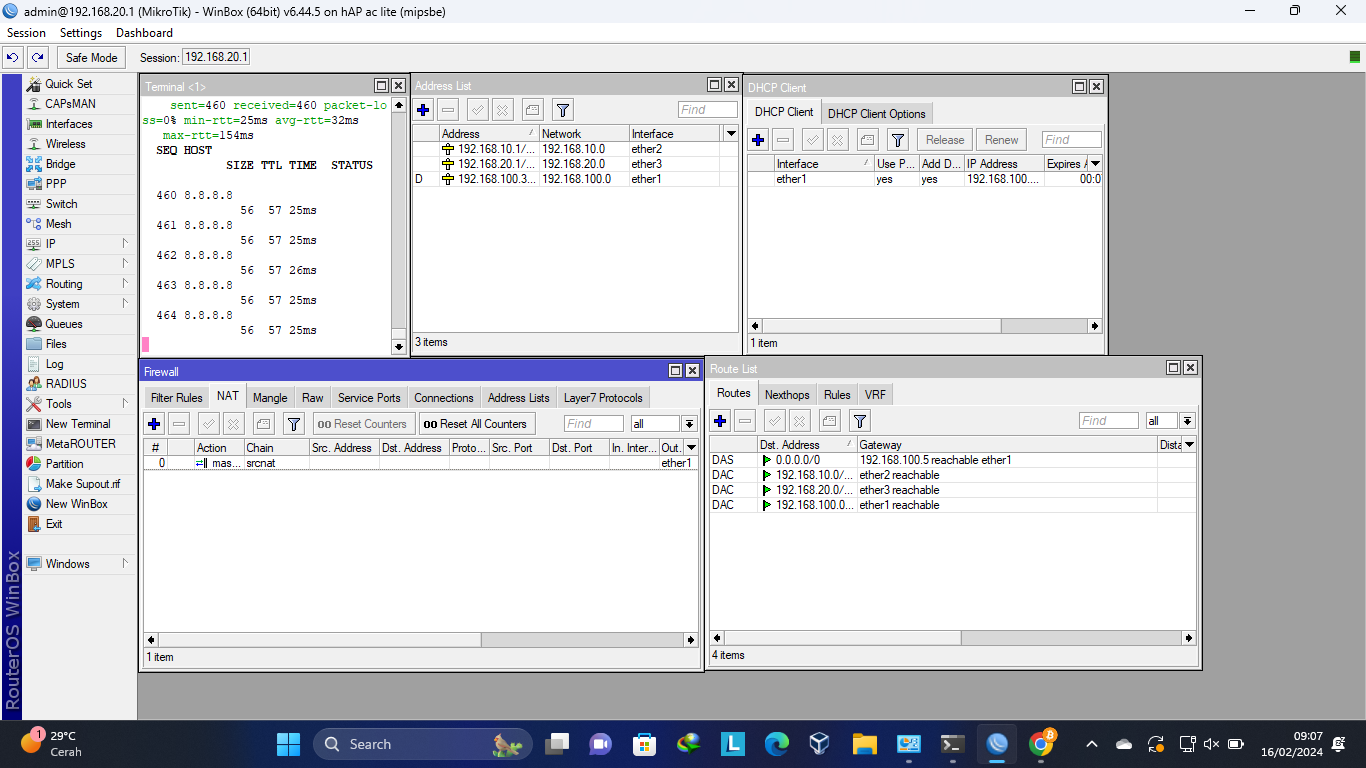This screenshot has height=768, width=1366.
Task: Click the taskbar Search box
Action: point(423,744)
